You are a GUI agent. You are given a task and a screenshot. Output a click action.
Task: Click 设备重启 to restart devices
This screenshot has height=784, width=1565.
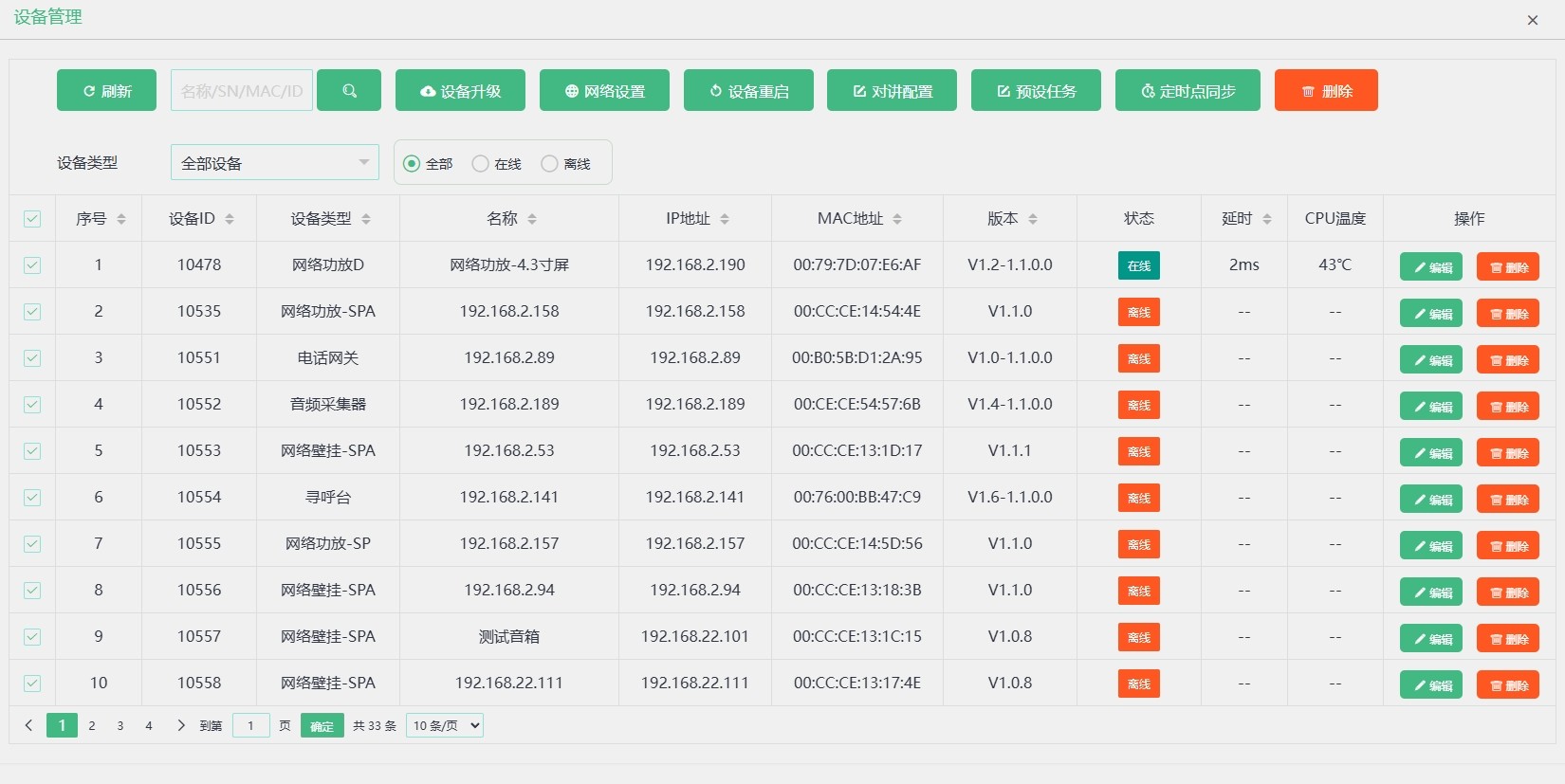[x=748, y=91]
